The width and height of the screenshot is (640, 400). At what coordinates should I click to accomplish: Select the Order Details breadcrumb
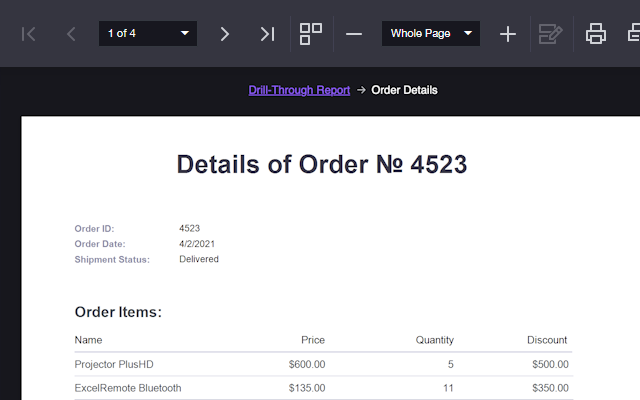(x=404, y=90)
